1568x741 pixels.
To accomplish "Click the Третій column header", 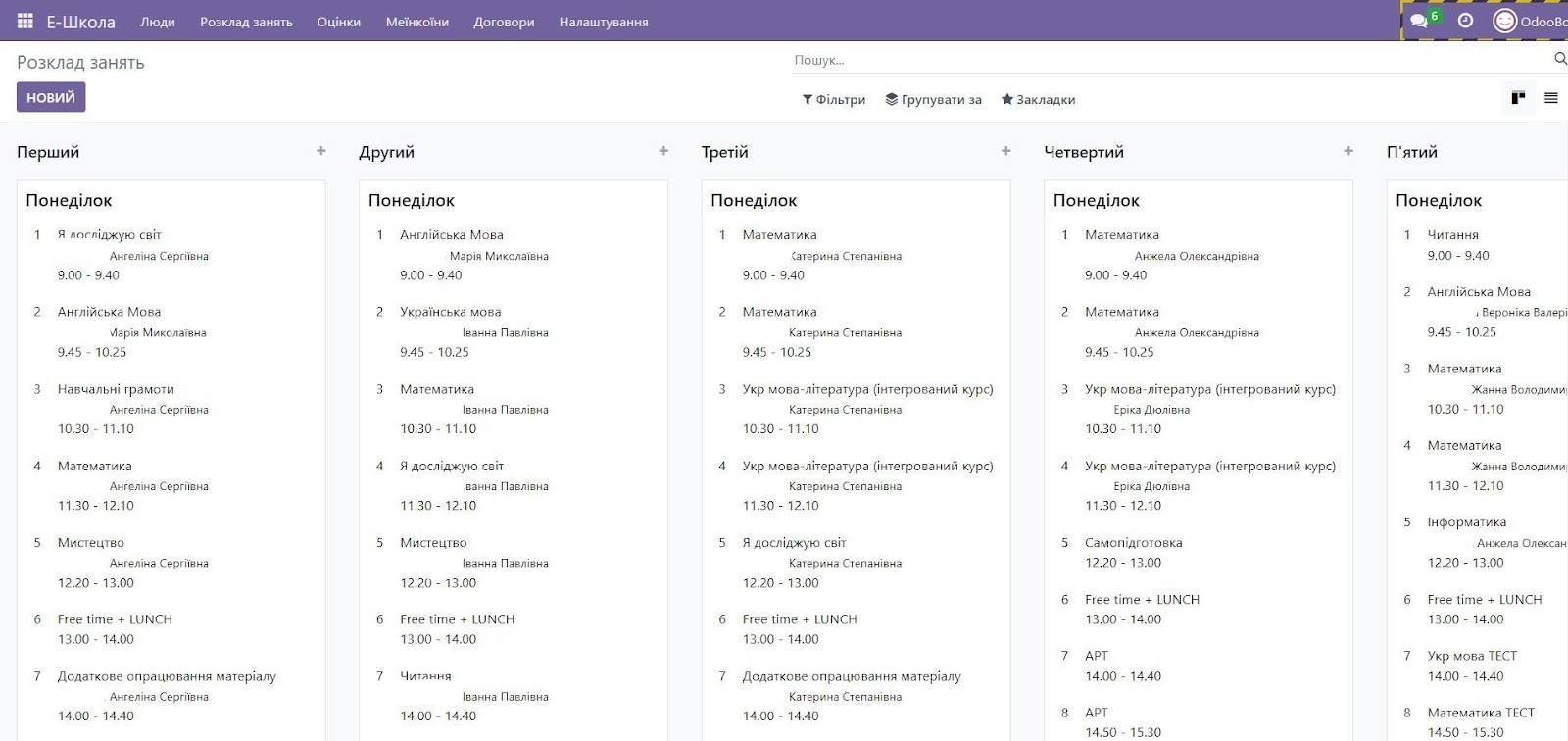I will 724,152.
